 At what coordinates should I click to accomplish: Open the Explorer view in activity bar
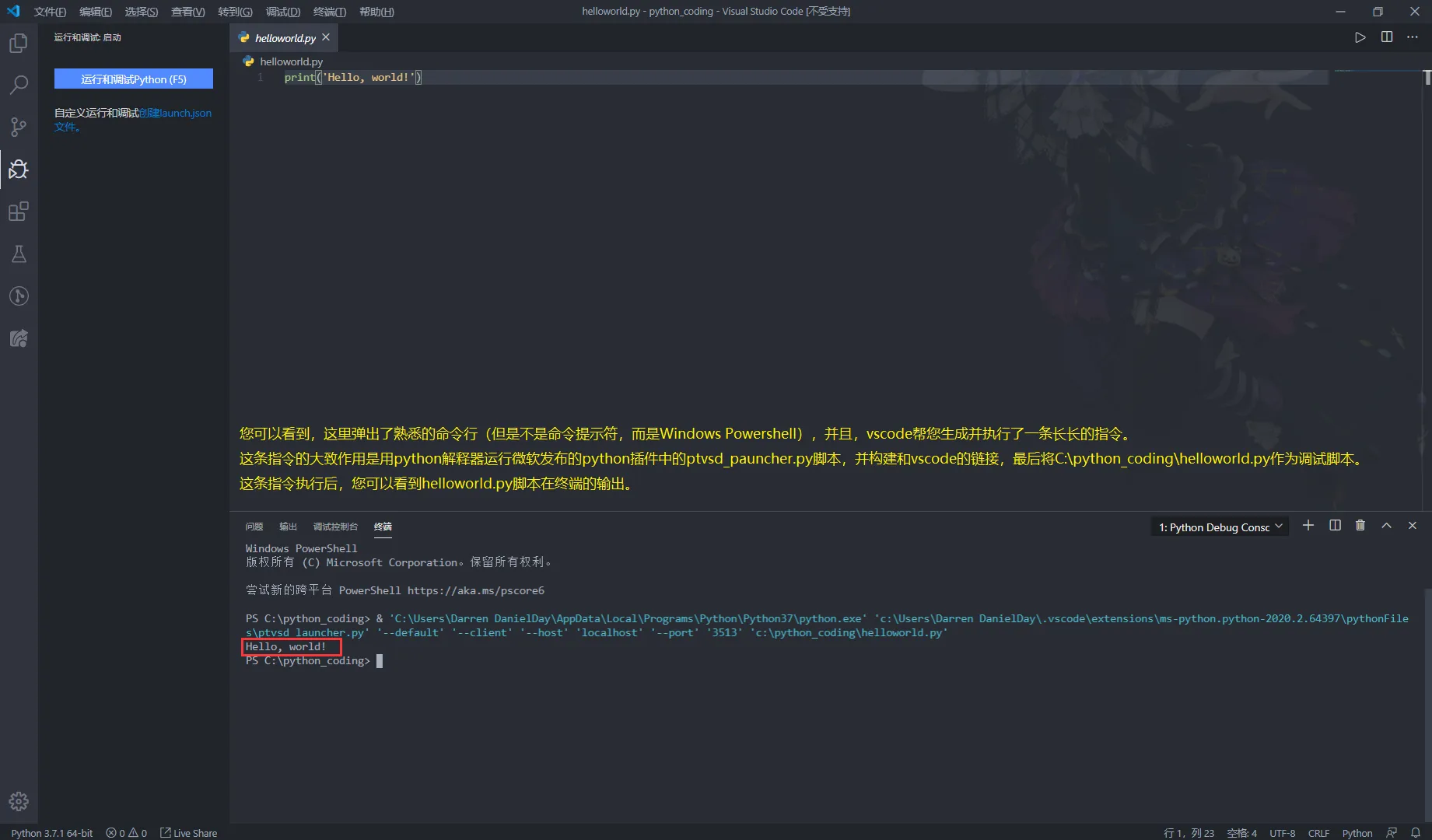[x=19, y=43]
